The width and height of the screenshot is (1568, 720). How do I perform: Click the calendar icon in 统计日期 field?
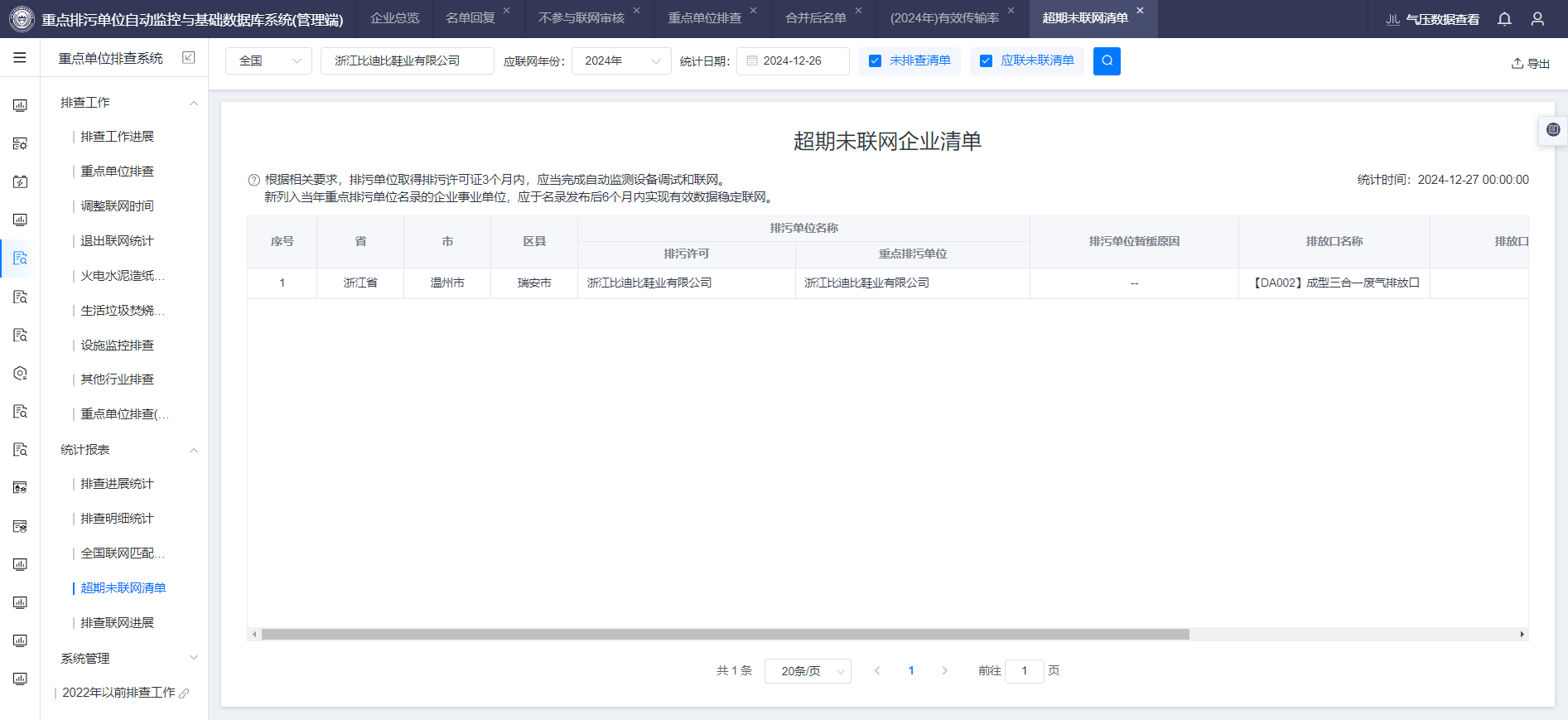pyautogui.click(x=752, y=60)
